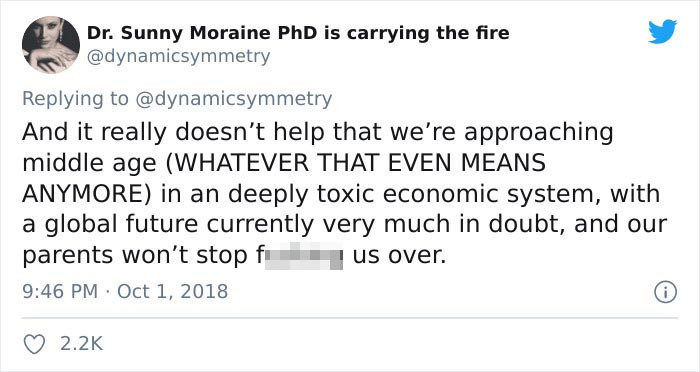Click 'PhD' in the author's display name
The height and width of the screenshot is (372, 700).
(296, 33)
